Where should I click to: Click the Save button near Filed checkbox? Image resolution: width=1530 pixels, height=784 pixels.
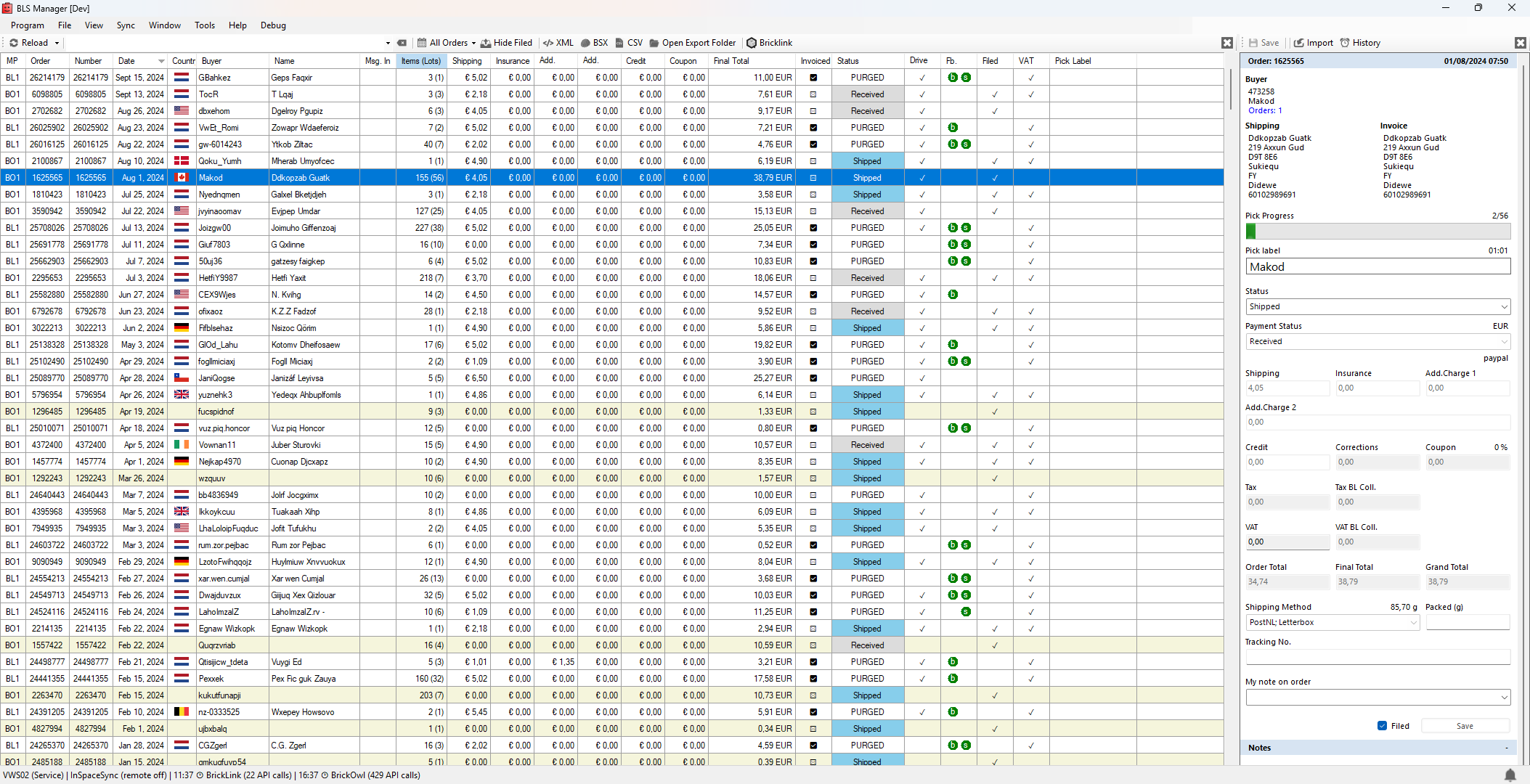(x=1465, y=726)
